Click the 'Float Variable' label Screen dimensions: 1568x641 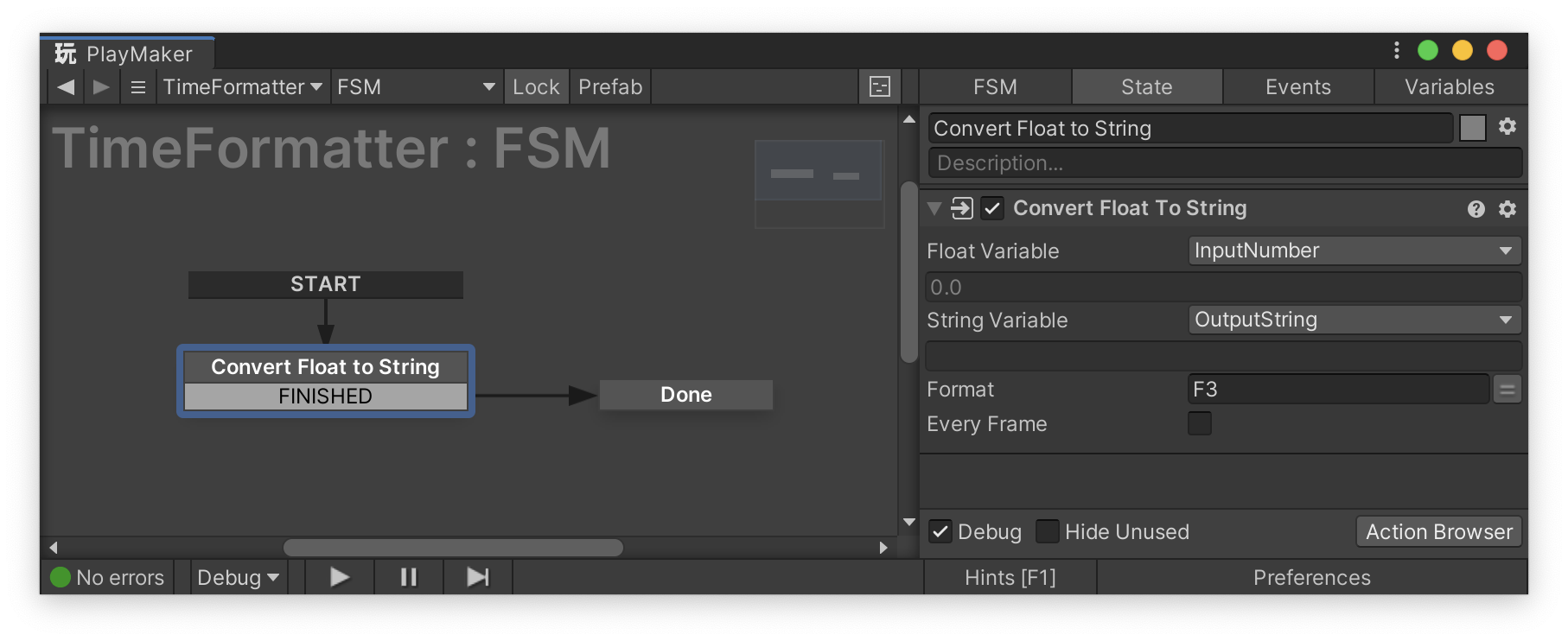[x=993, y=251]
